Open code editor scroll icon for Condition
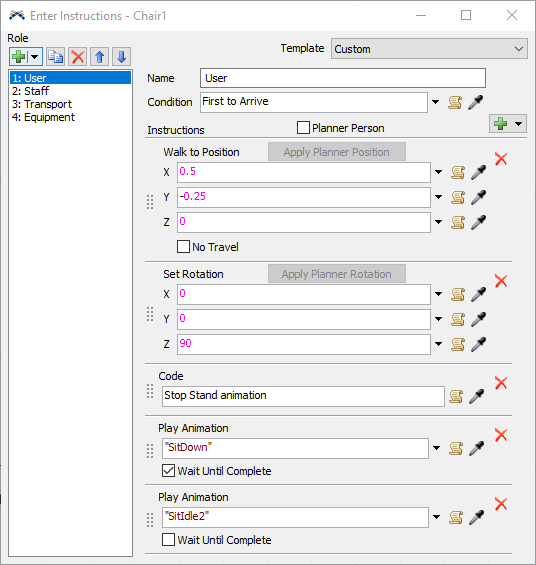 (455, 103)
